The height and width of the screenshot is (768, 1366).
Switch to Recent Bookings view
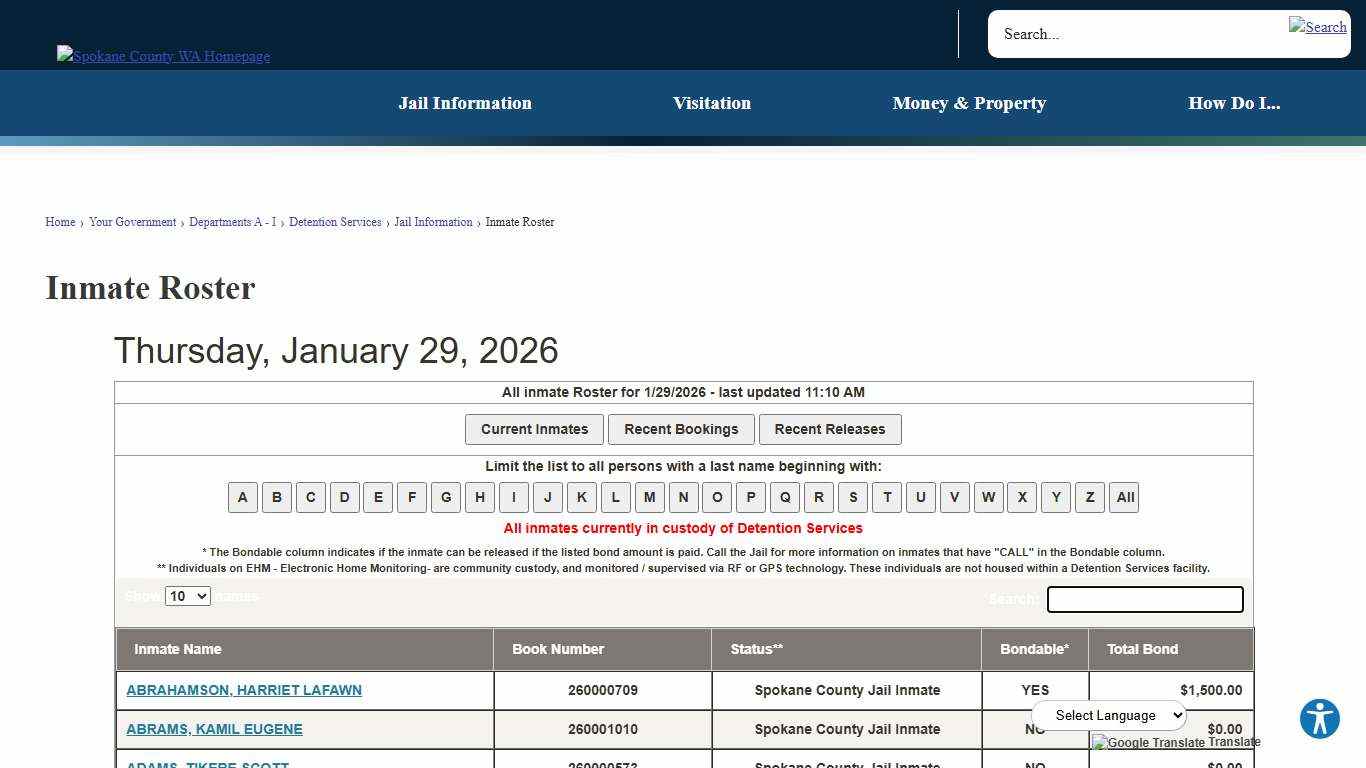click(681, 429)
